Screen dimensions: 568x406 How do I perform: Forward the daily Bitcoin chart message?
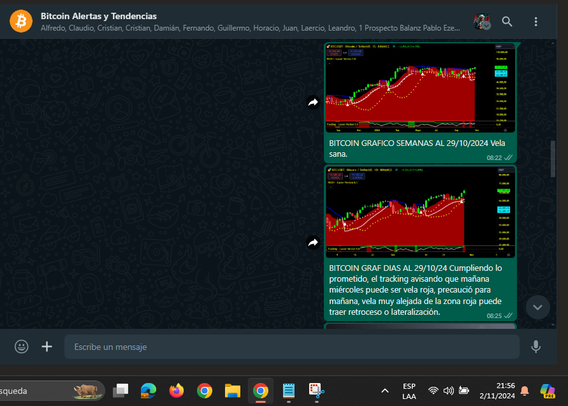[x=313, y=242]
